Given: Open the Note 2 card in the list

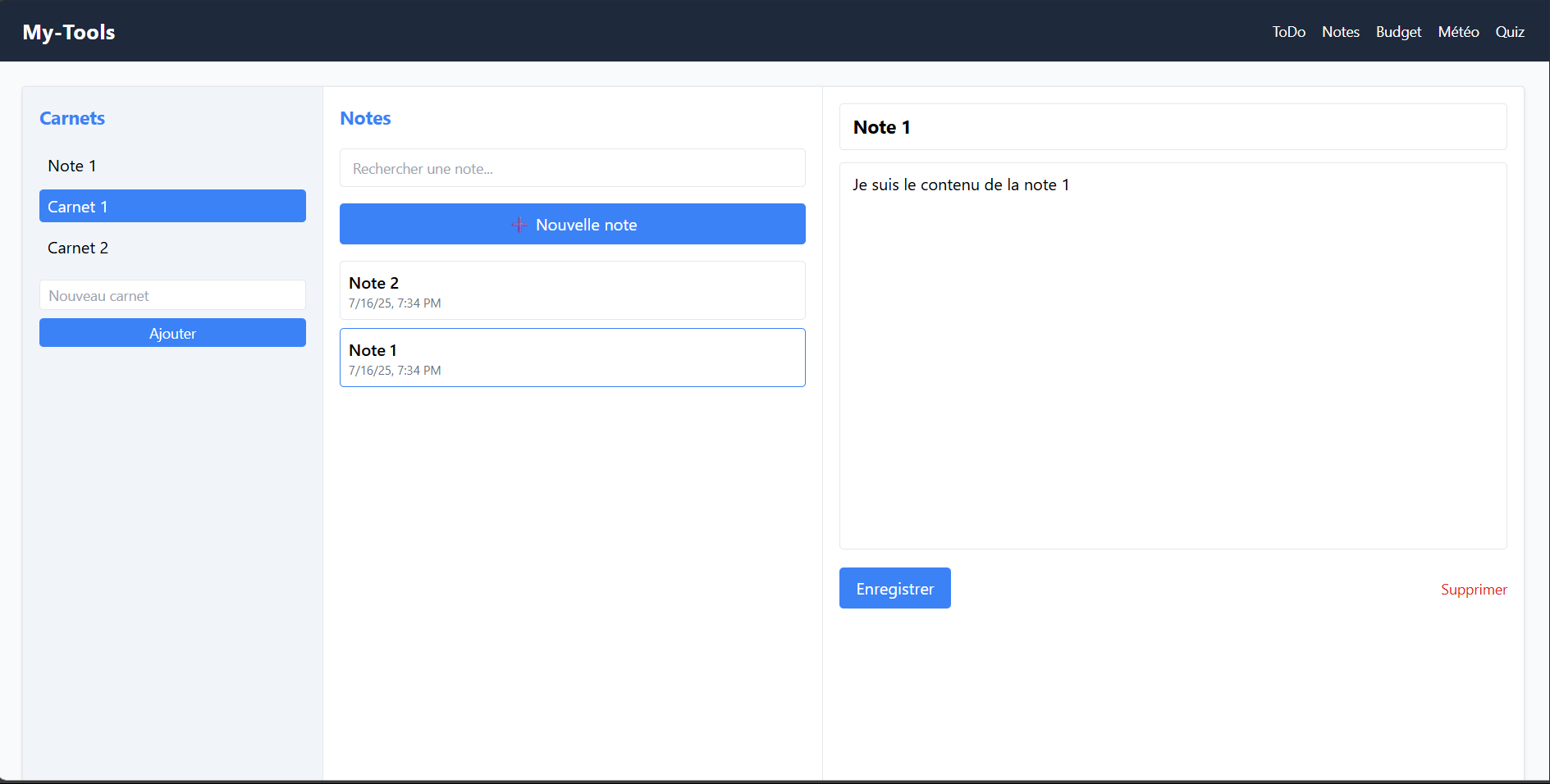Looking at the screenshot, I should 572,291.
